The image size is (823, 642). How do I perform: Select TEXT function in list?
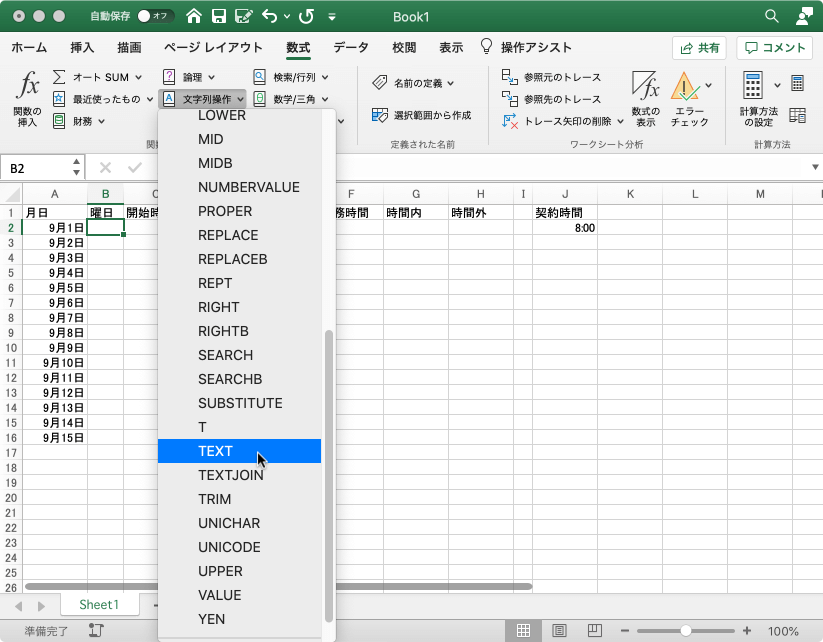(239, 451)
